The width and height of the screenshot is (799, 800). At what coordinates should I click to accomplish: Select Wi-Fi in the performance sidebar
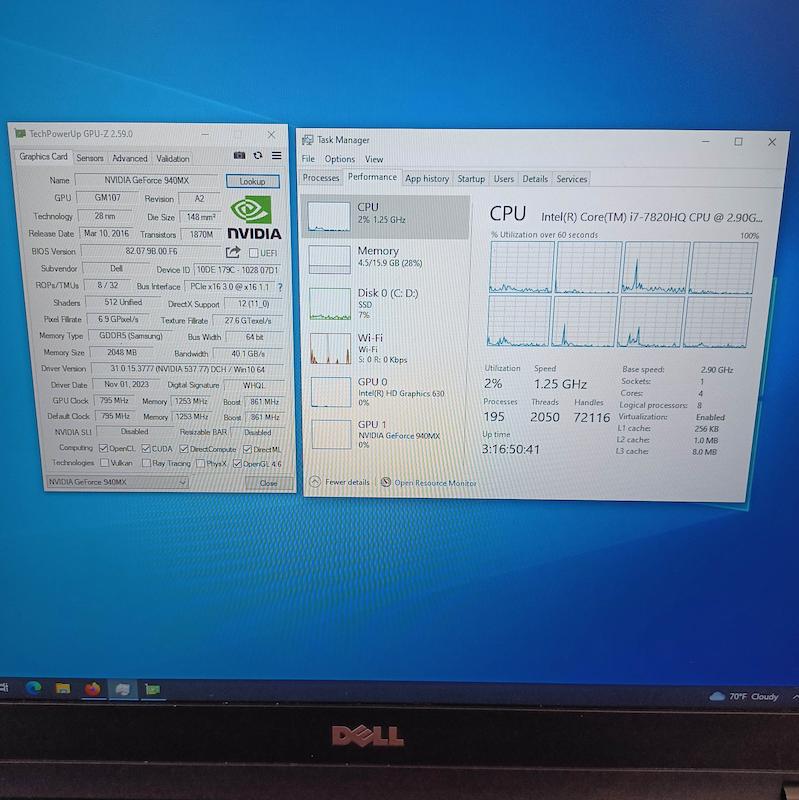point(386,348)
